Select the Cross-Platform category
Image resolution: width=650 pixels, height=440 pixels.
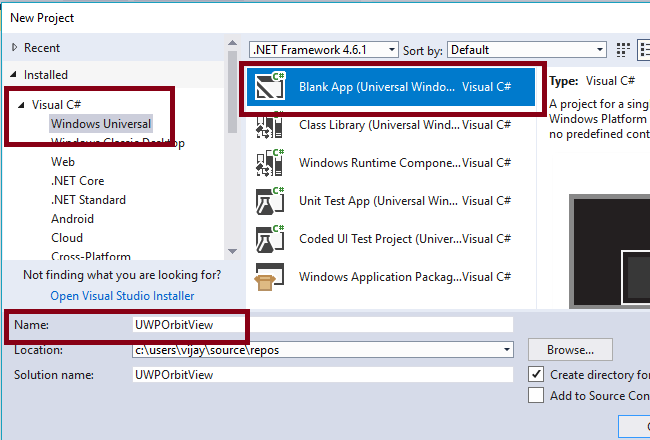91,256
